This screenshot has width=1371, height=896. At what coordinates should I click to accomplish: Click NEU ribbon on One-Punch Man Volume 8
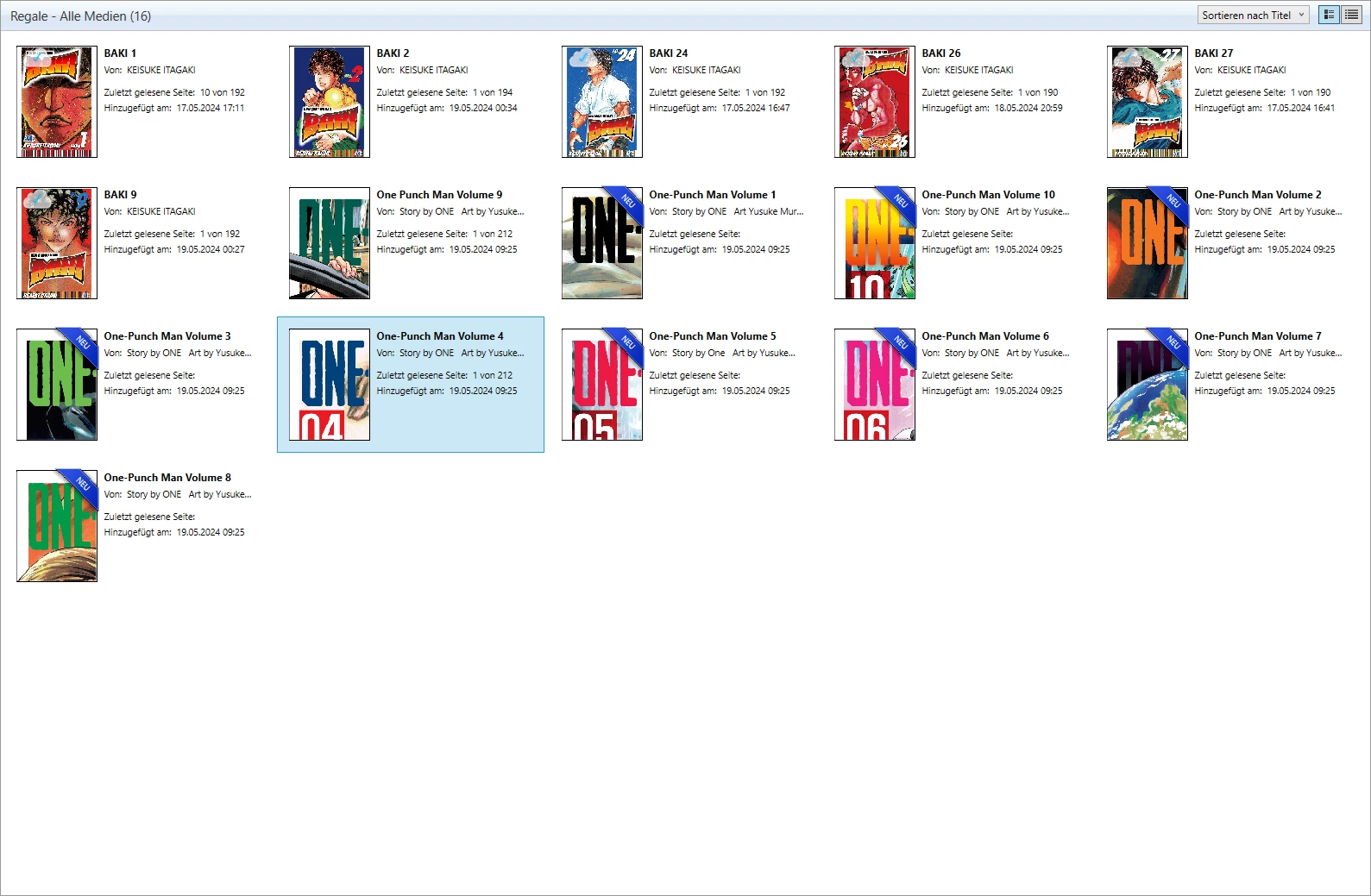81,486
